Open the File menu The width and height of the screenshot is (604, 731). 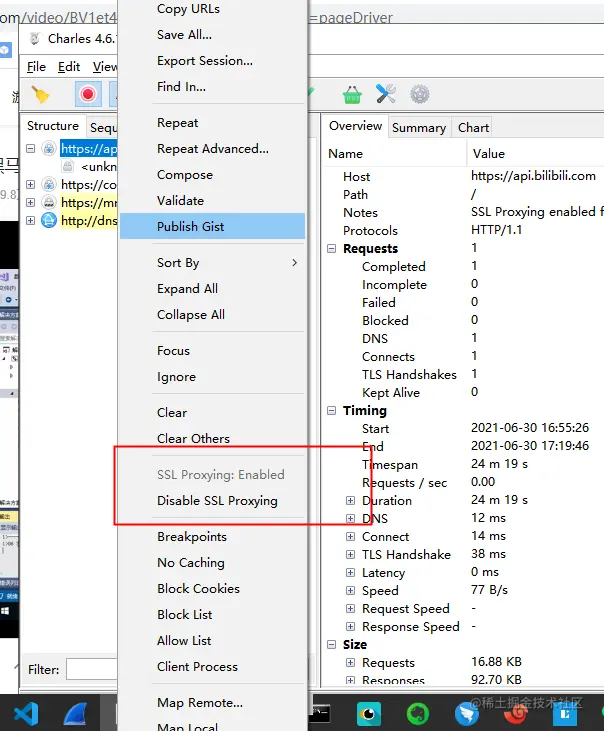tap(36, 67)
